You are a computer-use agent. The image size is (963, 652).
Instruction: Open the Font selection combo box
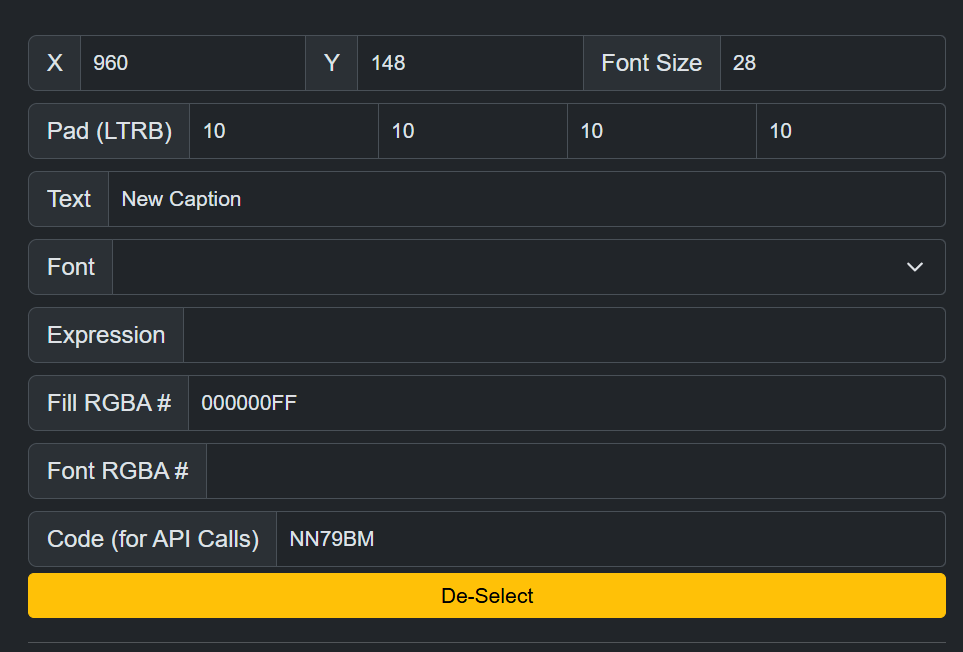510,267
